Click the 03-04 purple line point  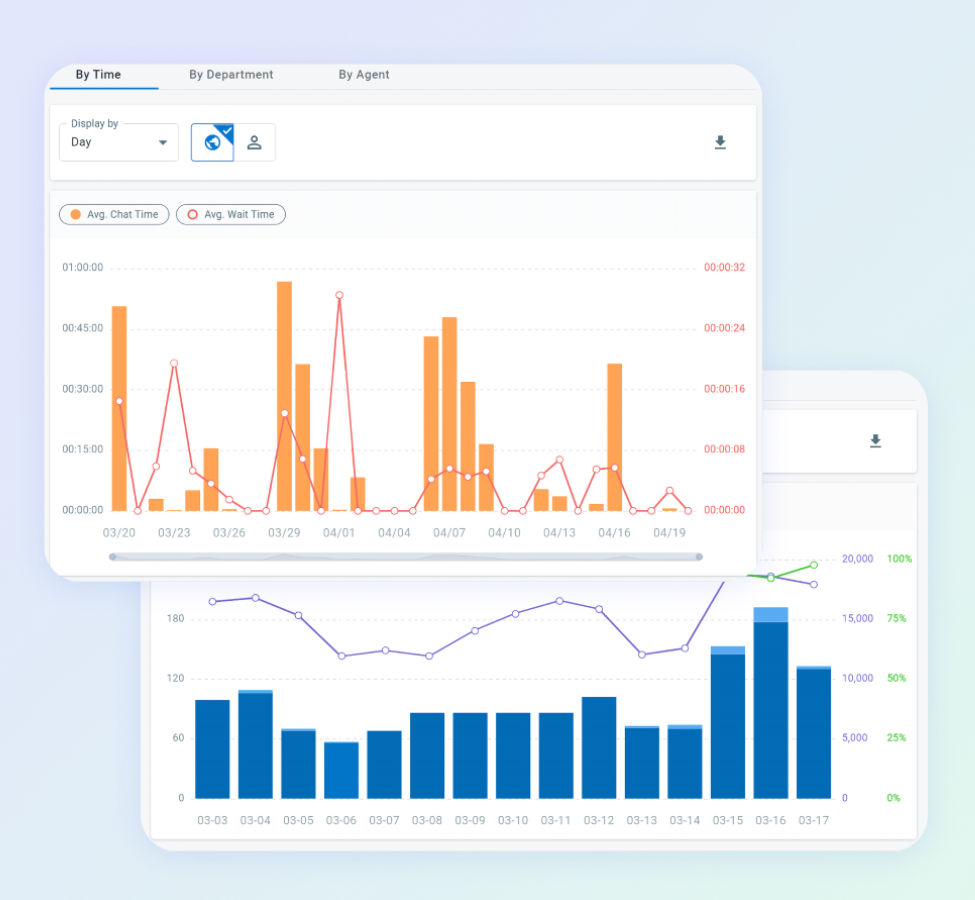(256, 598)
